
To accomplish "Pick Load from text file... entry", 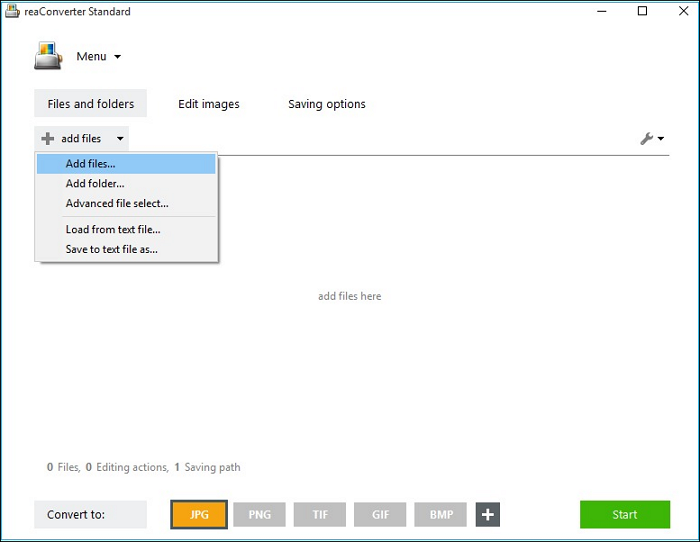I will click(126, 229).
